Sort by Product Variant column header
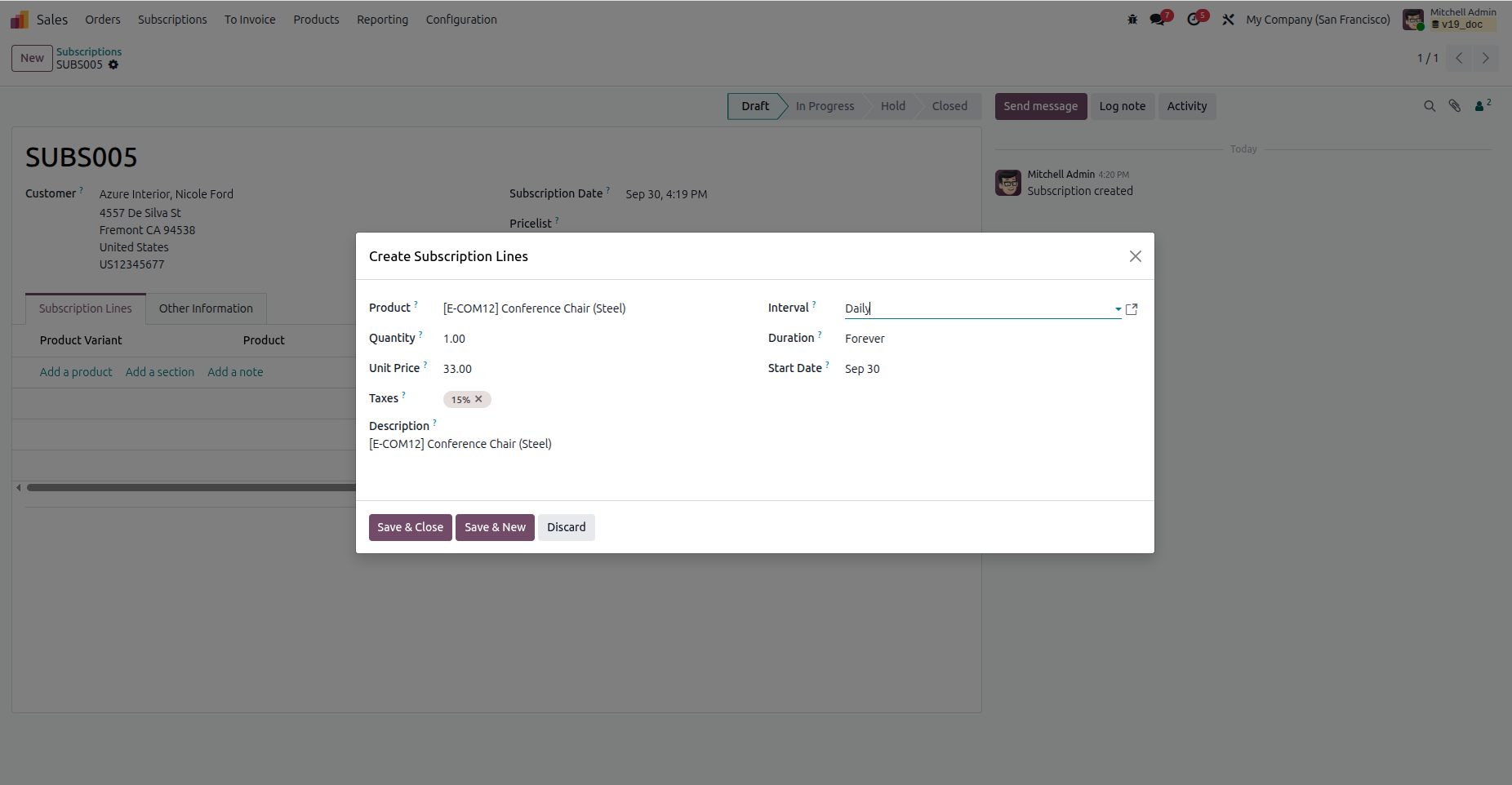This screenshot has height=785, width=1512. pyautogui.click(x=81, y=340)
